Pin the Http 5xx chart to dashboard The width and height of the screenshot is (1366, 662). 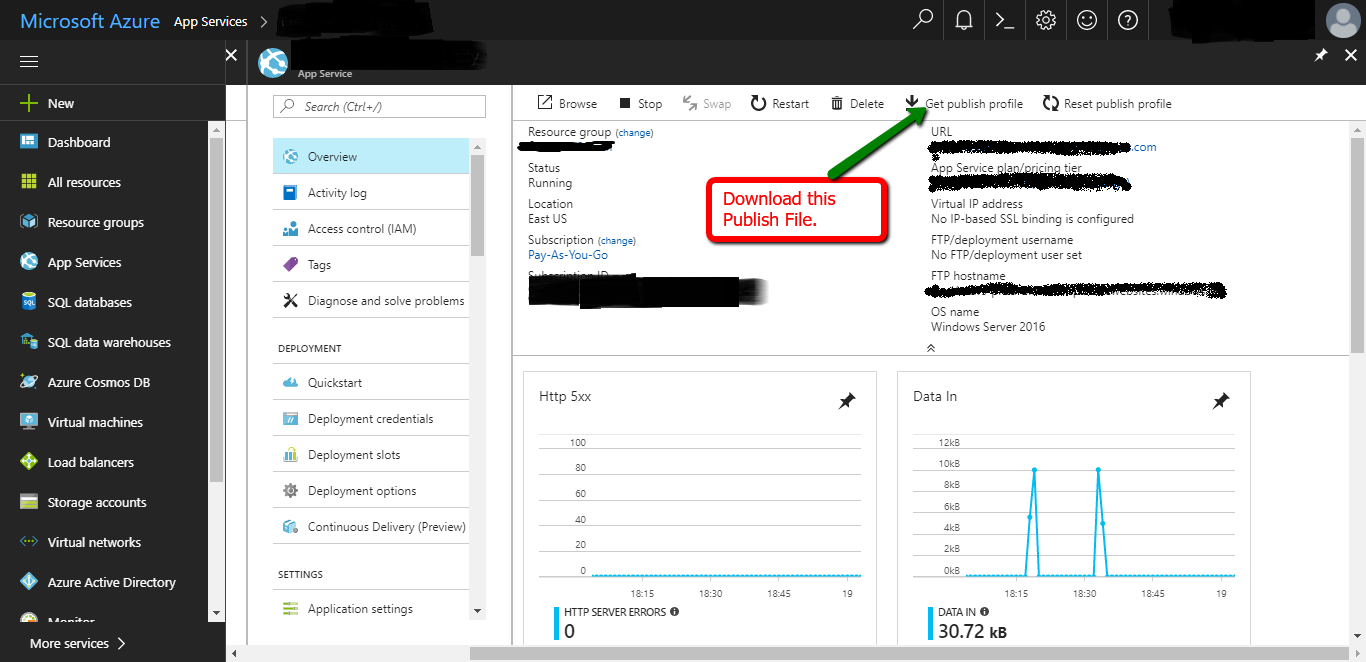(x=847, y=400)
